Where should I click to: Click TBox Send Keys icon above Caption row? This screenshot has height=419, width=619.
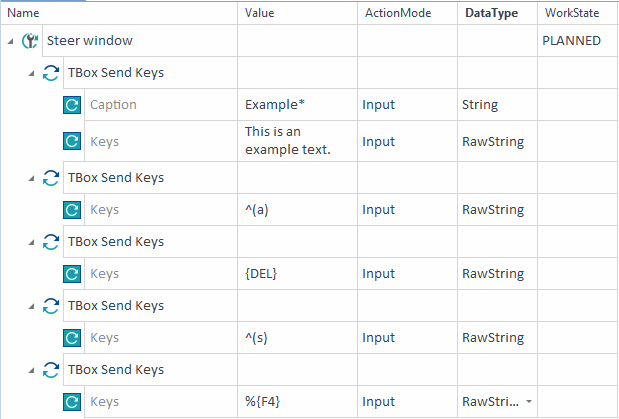(51, 73)
